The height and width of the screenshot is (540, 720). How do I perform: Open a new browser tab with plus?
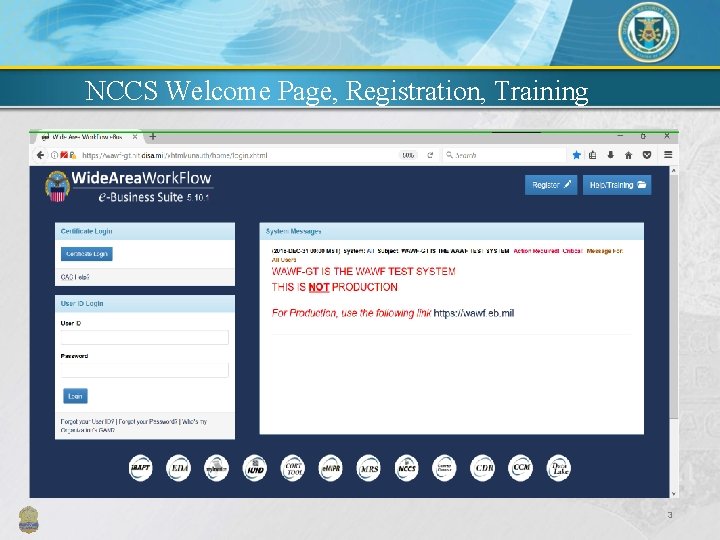pyautogui.click(x=152, y=136)
